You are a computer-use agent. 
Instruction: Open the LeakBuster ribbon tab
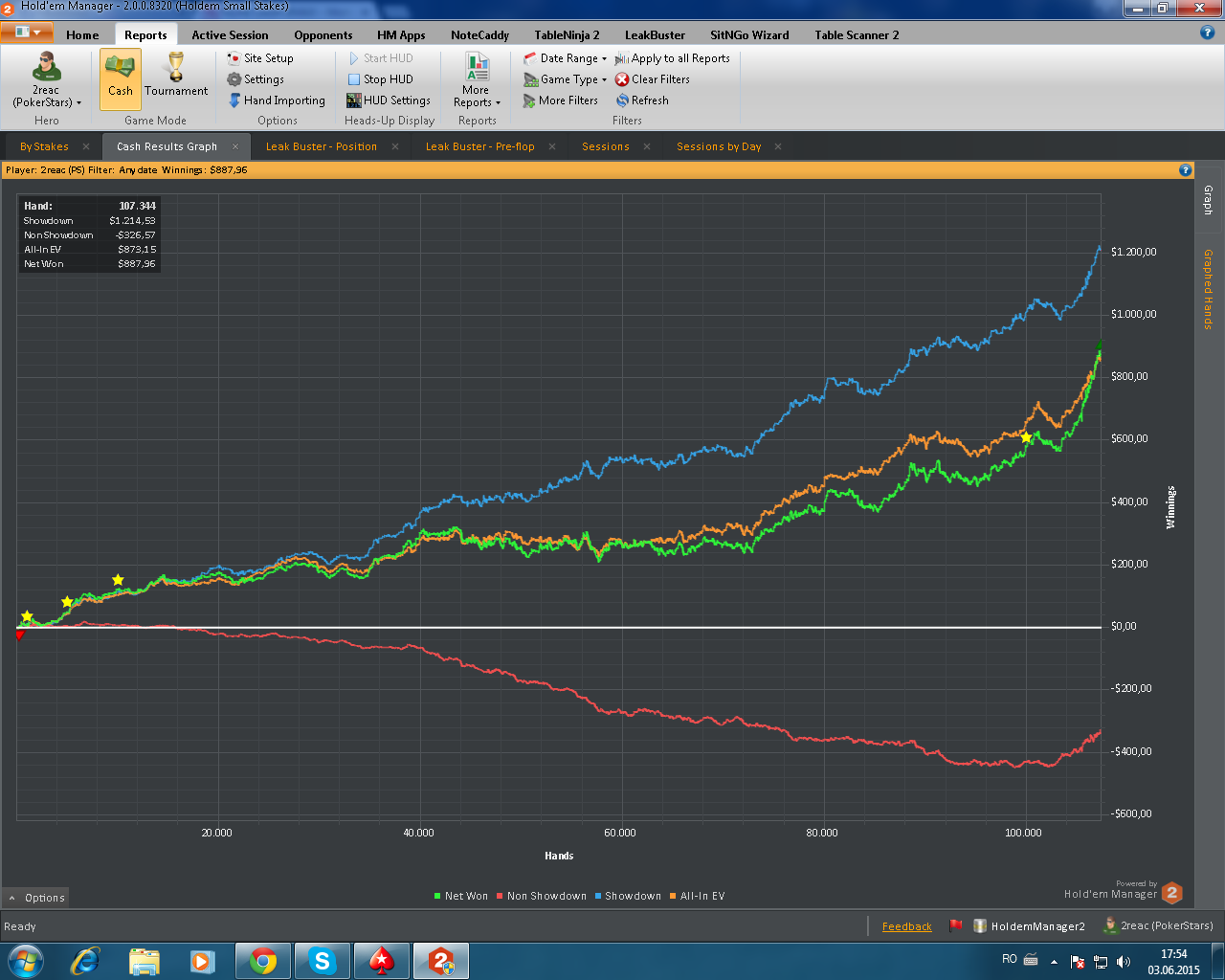(655, 35)
